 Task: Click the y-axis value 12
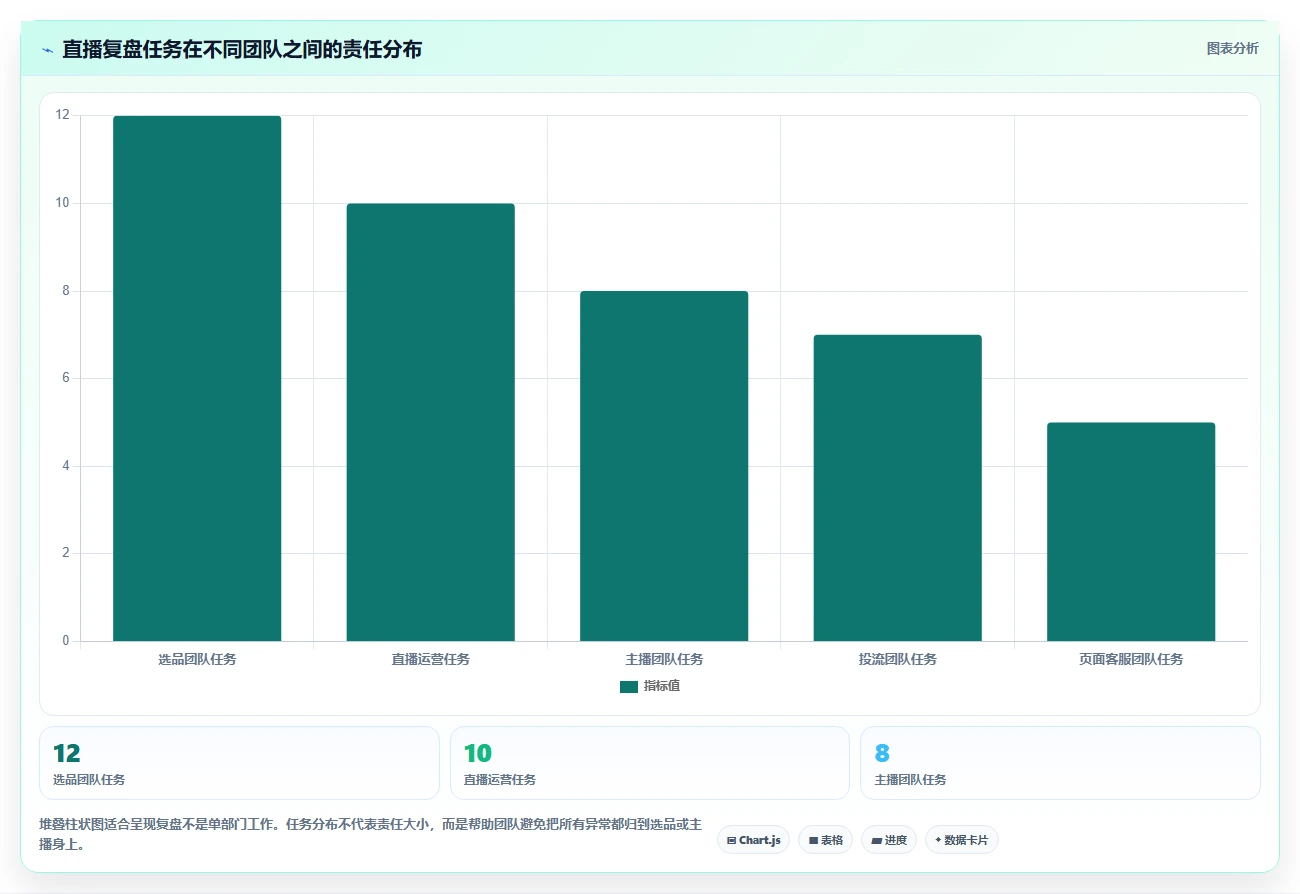point(63,116)
